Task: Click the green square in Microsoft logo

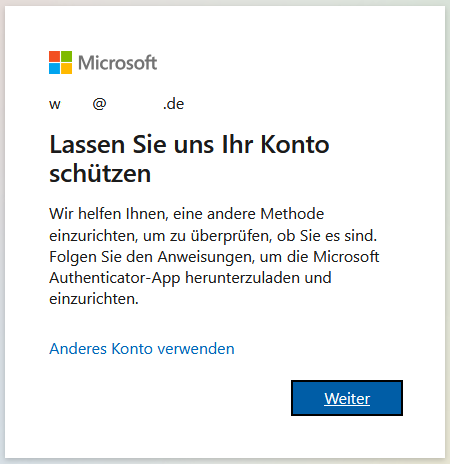Action: tap(66, 56)
